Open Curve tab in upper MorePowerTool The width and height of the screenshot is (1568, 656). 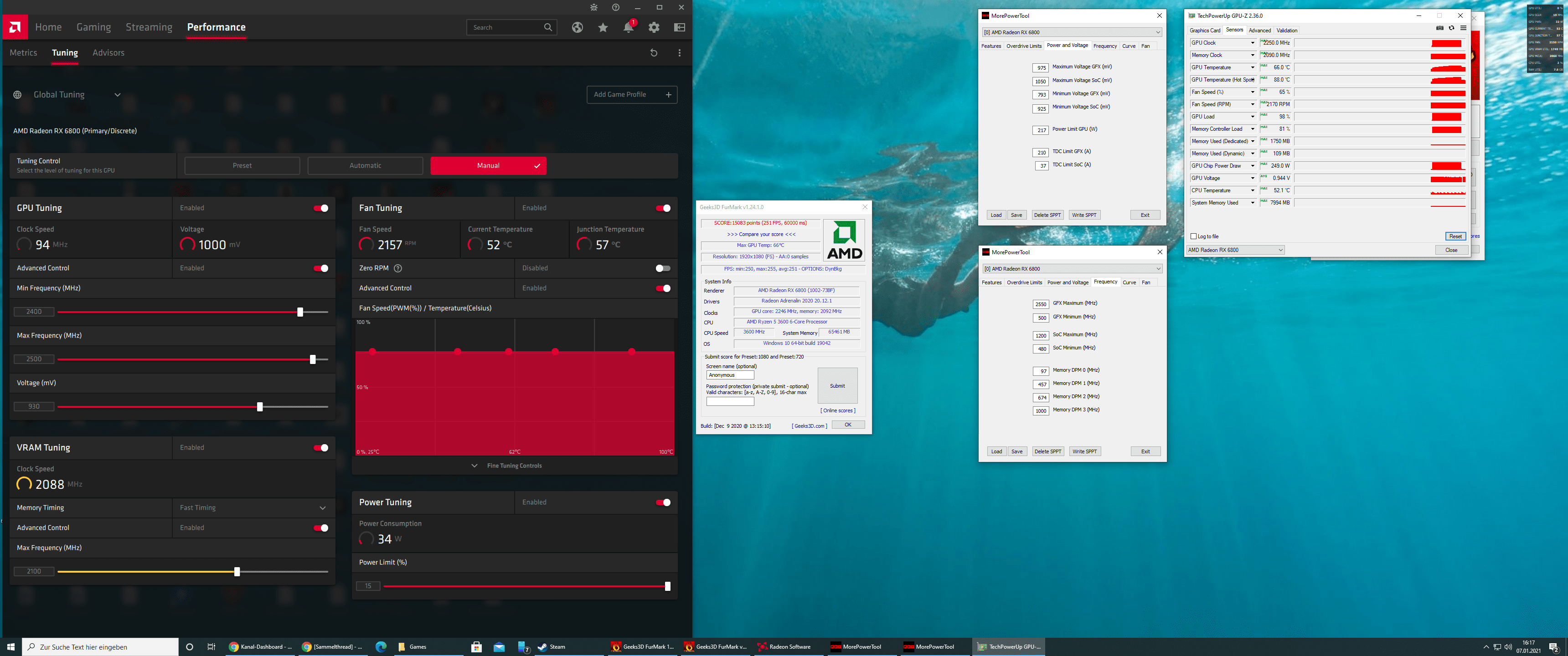coord(1129,46)
